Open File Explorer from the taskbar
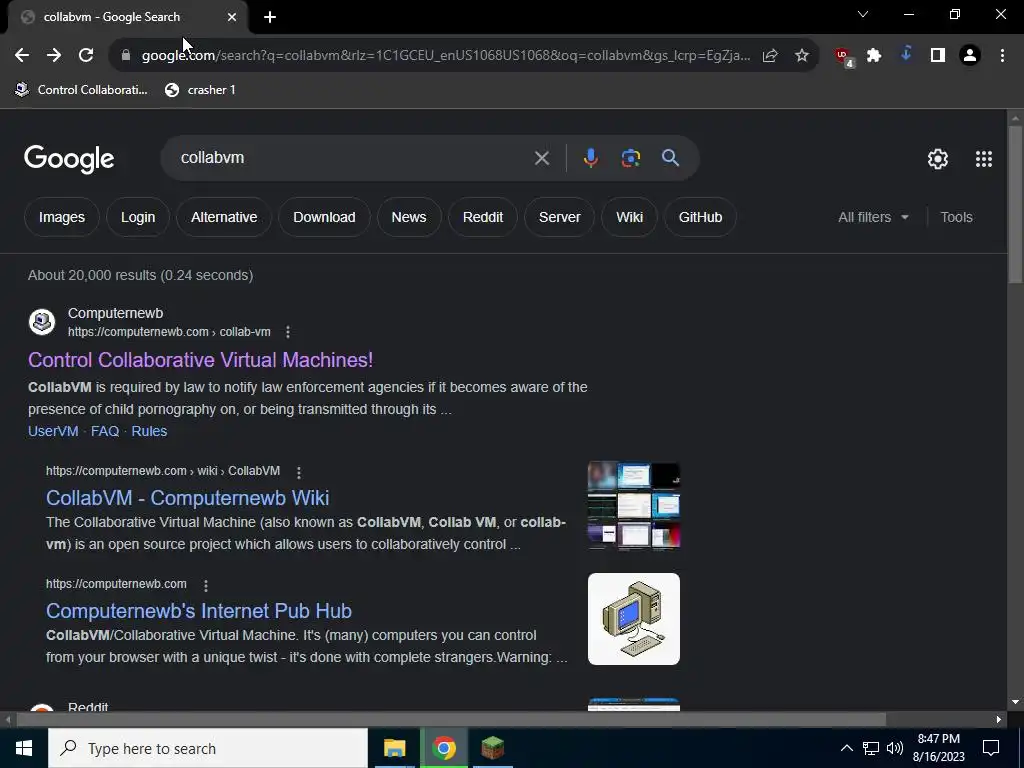Image resolution: width=1024 pixels, height=768 pixels. (394, 748)
